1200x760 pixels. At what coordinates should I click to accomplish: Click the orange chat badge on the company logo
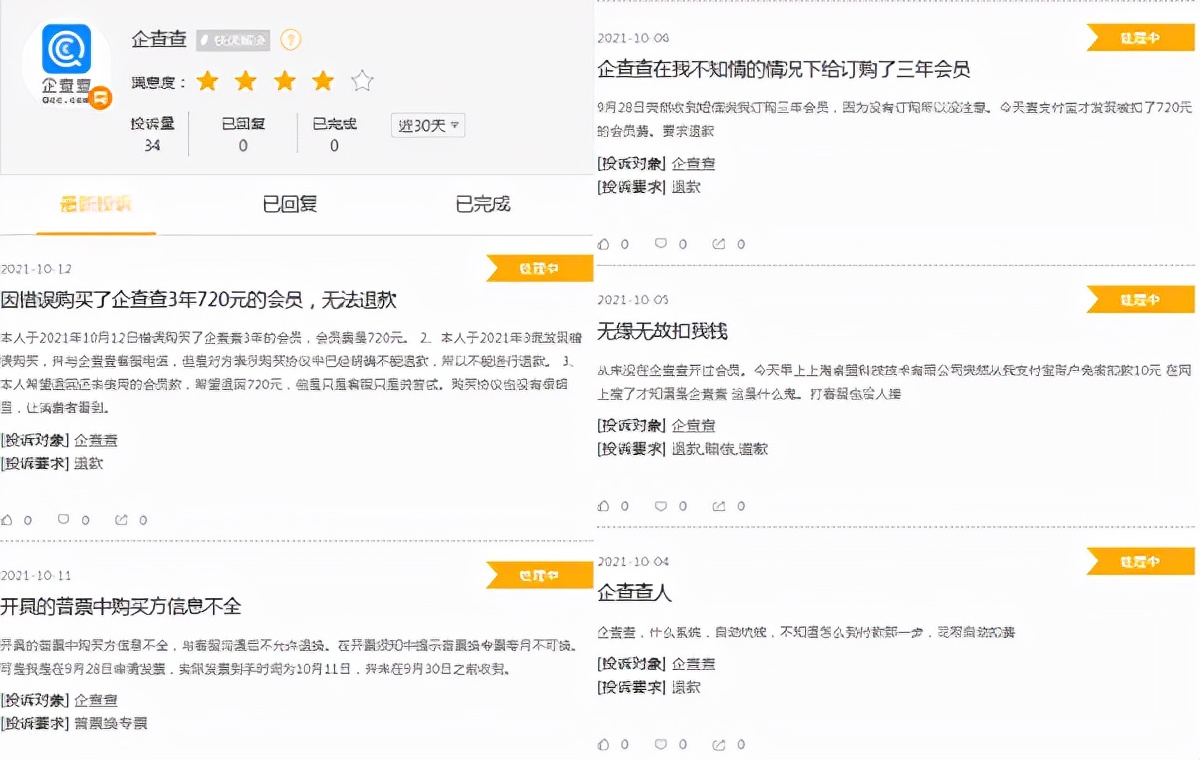tap(101, 99)
